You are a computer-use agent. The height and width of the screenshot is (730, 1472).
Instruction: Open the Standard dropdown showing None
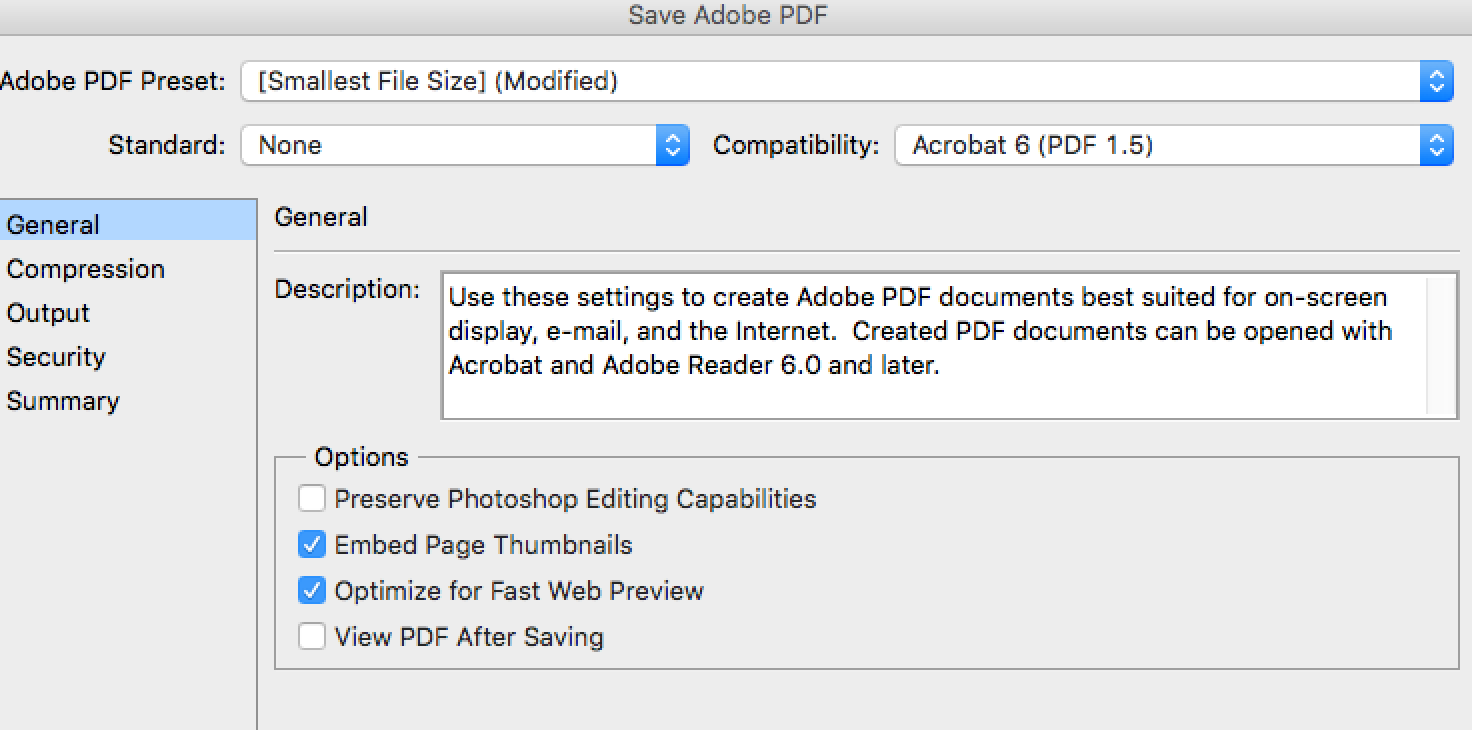point(450,146)
